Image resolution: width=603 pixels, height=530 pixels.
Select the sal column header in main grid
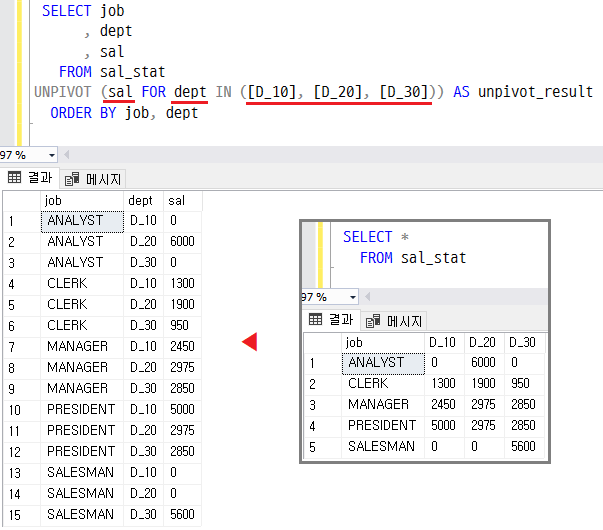pos(182,201)
